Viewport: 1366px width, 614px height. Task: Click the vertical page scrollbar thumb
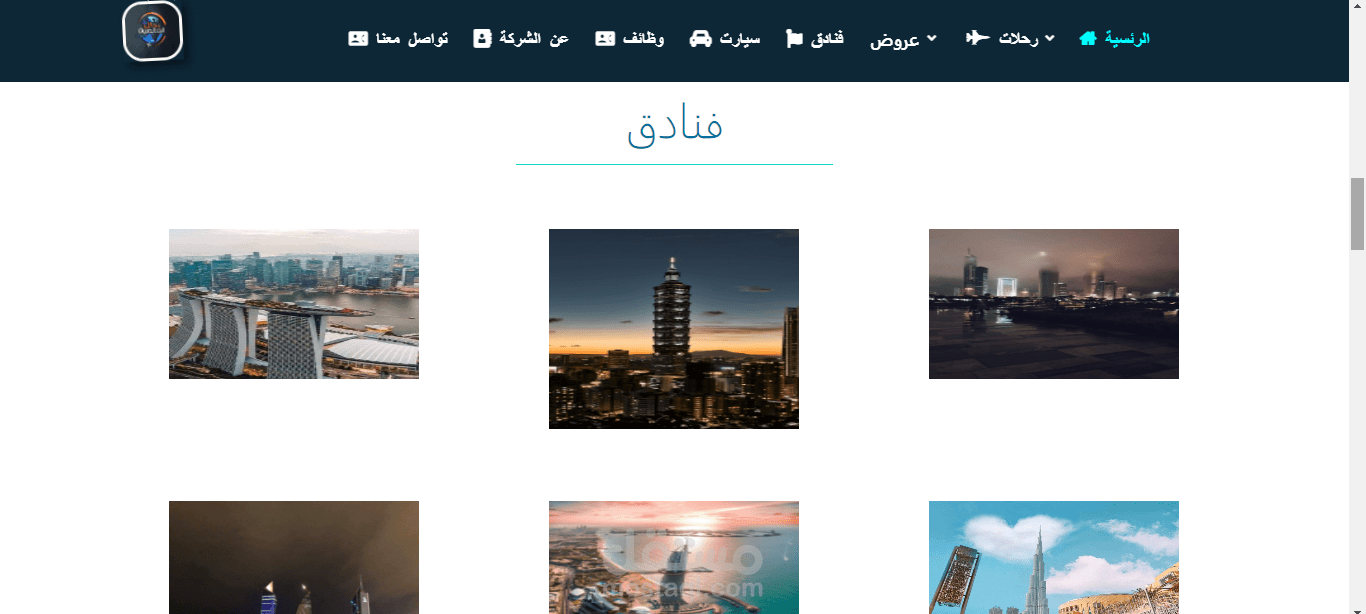coord(1357,214)
